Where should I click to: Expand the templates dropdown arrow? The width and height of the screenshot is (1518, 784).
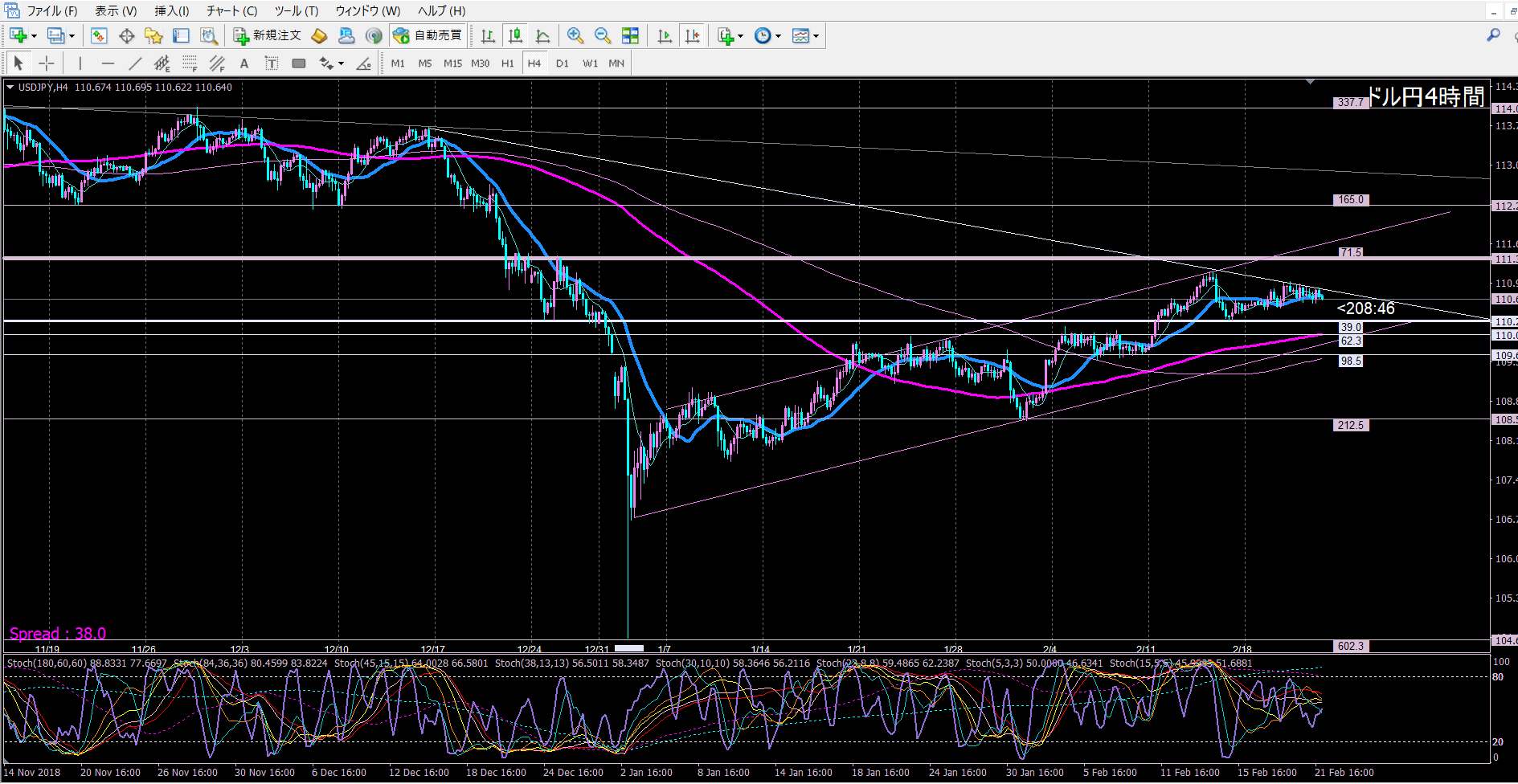pyautogui.click(x=816, y=36)
